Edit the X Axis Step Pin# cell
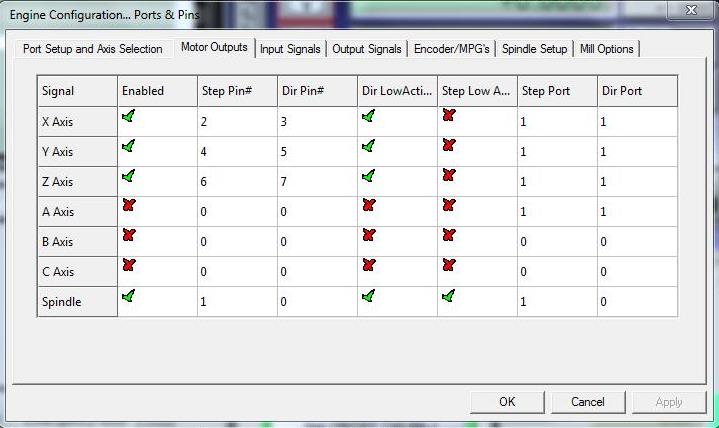The width and height of the screenshot is (719, 428). point(237,121)
